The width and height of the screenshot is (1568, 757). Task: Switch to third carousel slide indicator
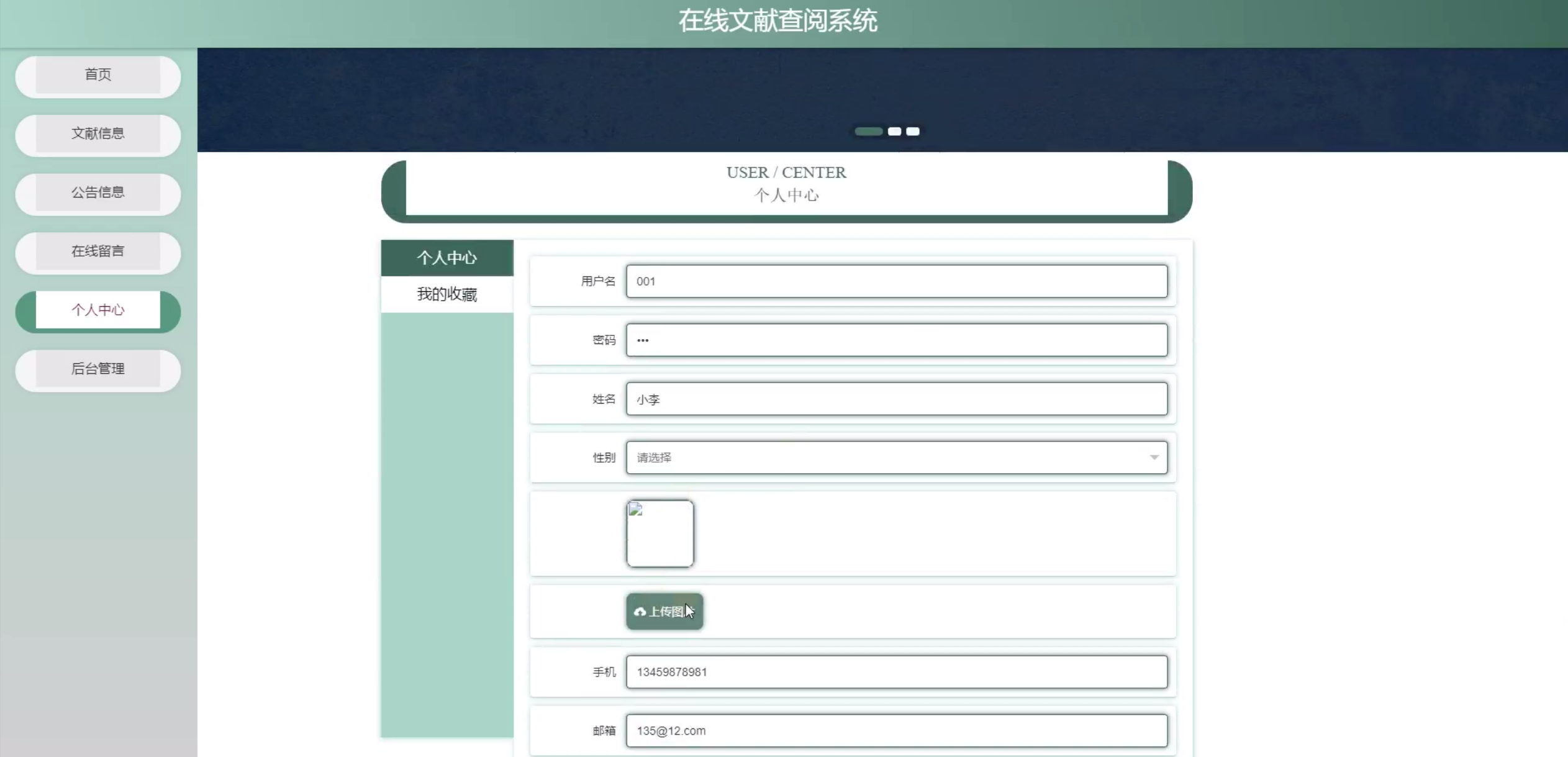[x=913, y=131]
